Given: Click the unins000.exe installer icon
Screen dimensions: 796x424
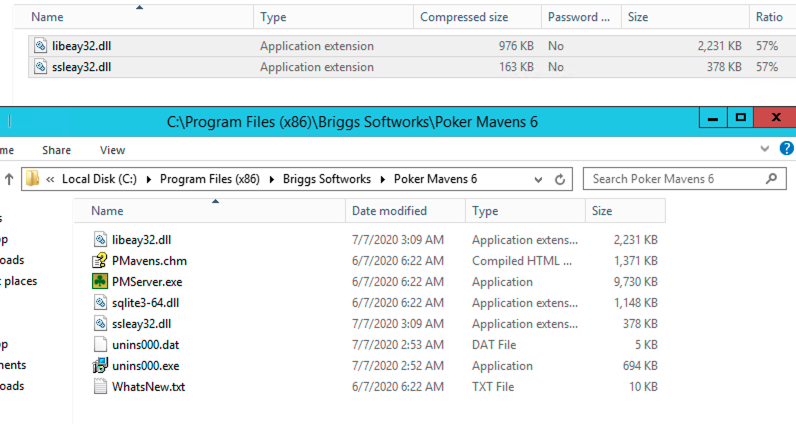Looking at the screenshot, I should [100, 366].
